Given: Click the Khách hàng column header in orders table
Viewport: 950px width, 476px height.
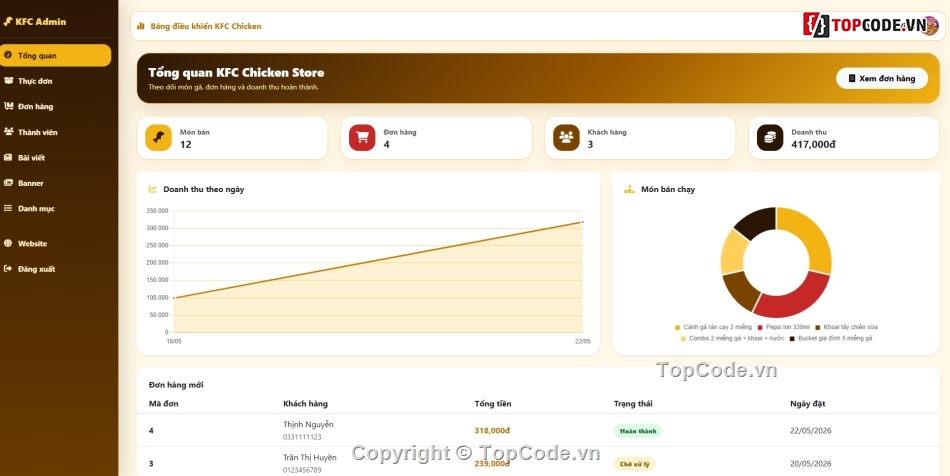Looking at the screenshot, I should pyautogui.click(x=305, y=403).
